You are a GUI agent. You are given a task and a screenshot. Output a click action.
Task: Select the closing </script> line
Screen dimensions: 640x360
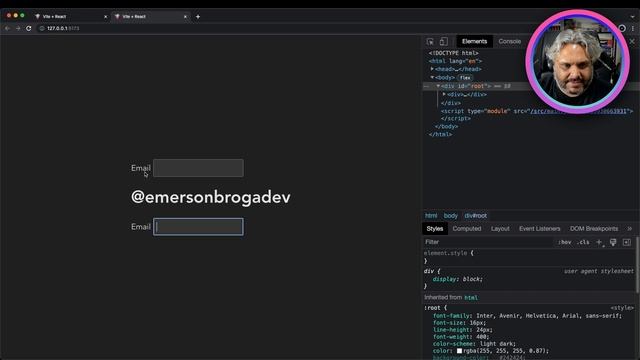(x=456, y=118)
